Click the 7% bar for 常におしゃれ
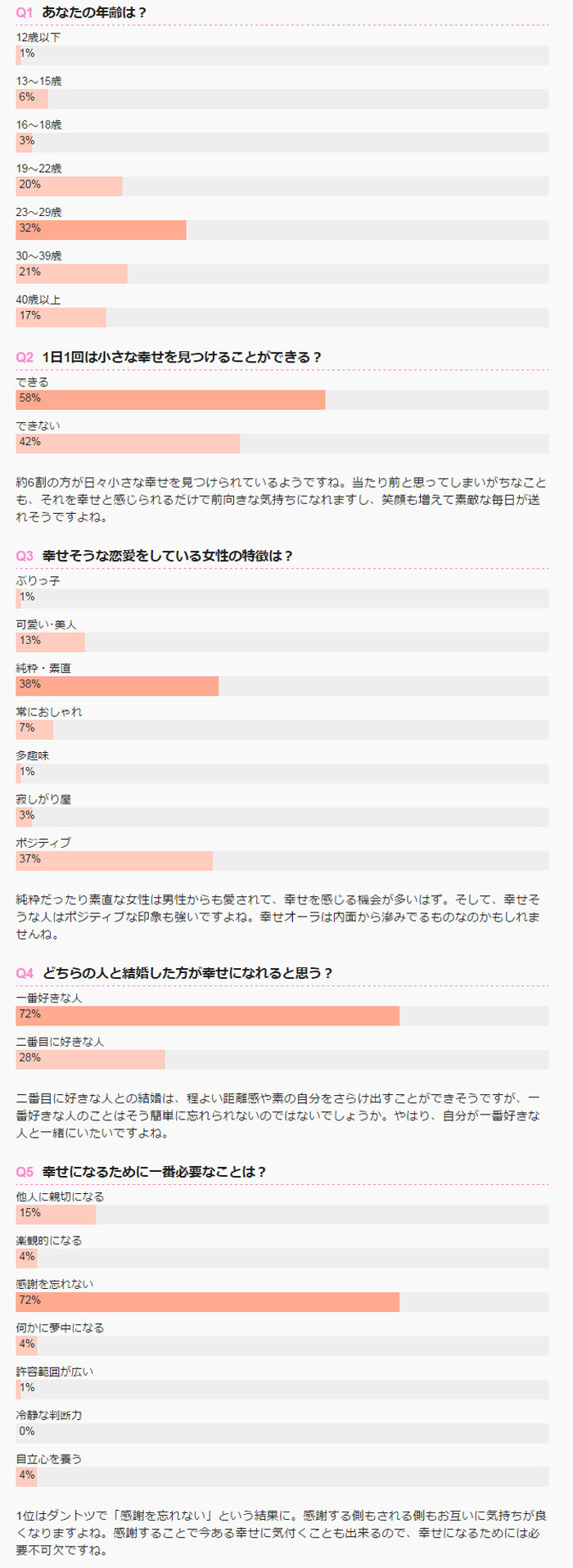Image resolution: width=573 pixels, height=1568 pixels. pyautogui.click(x=34, y=729)
